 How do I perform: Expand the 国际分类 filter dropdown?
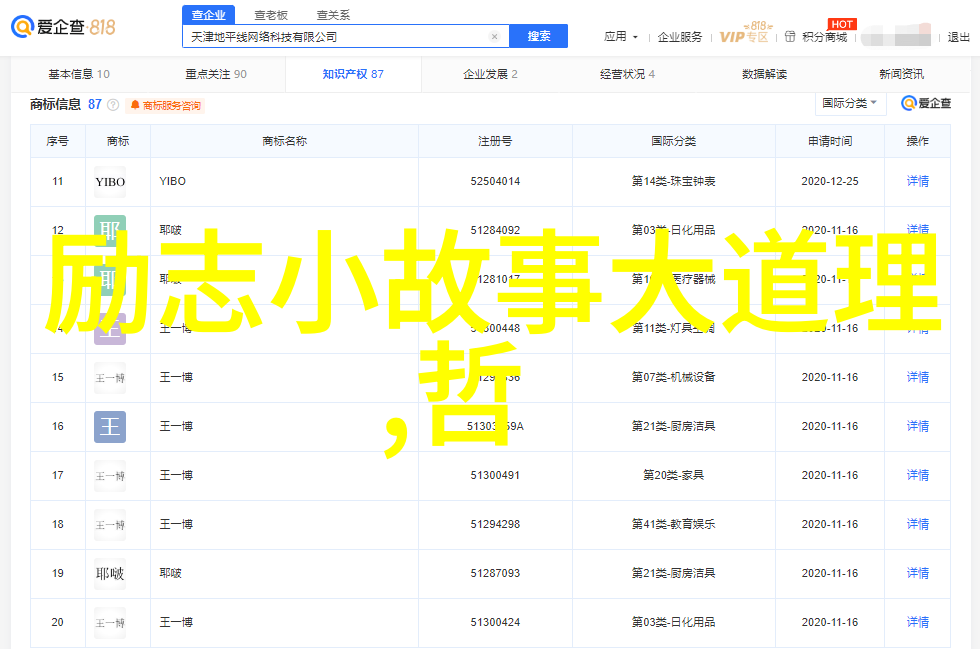click(851, 103)
